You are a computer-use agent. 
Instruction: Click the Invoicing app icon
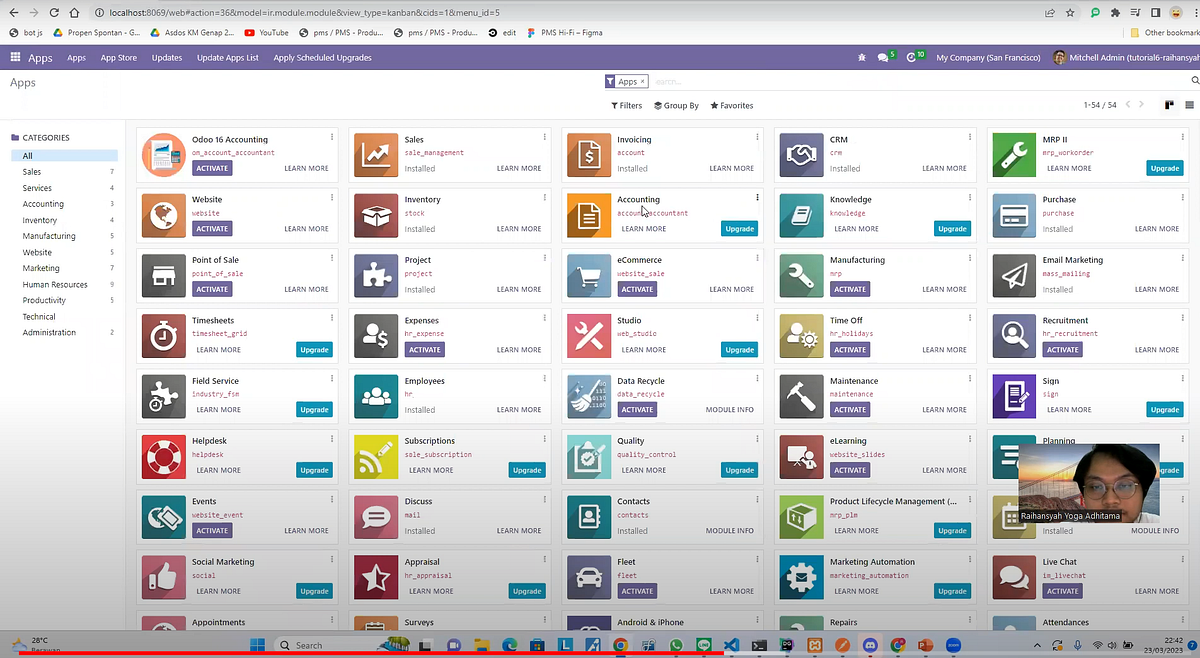coord(589,155)
